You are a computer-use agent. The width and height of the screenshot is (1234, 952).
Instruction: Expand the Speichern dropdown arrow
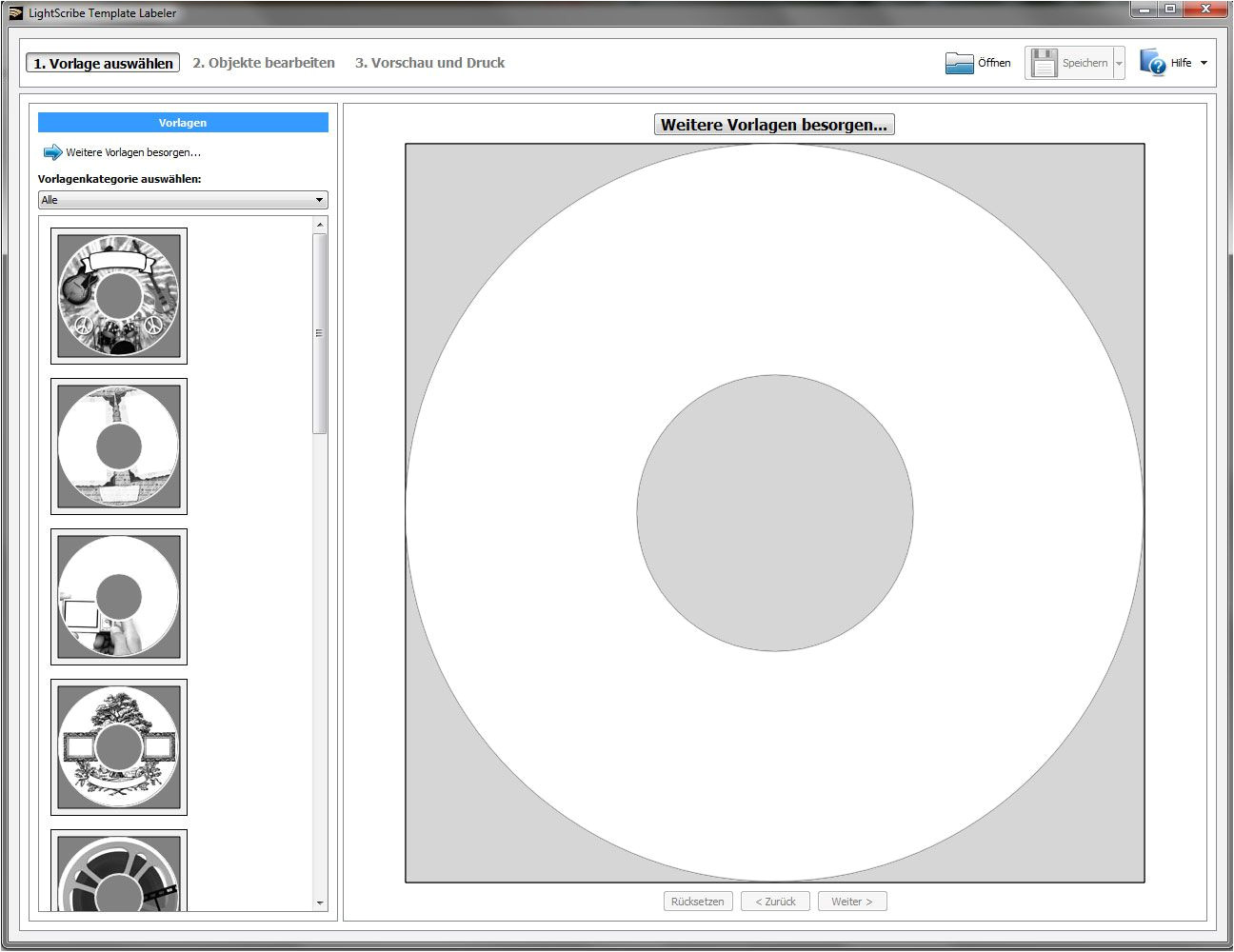coord(1119,64)
